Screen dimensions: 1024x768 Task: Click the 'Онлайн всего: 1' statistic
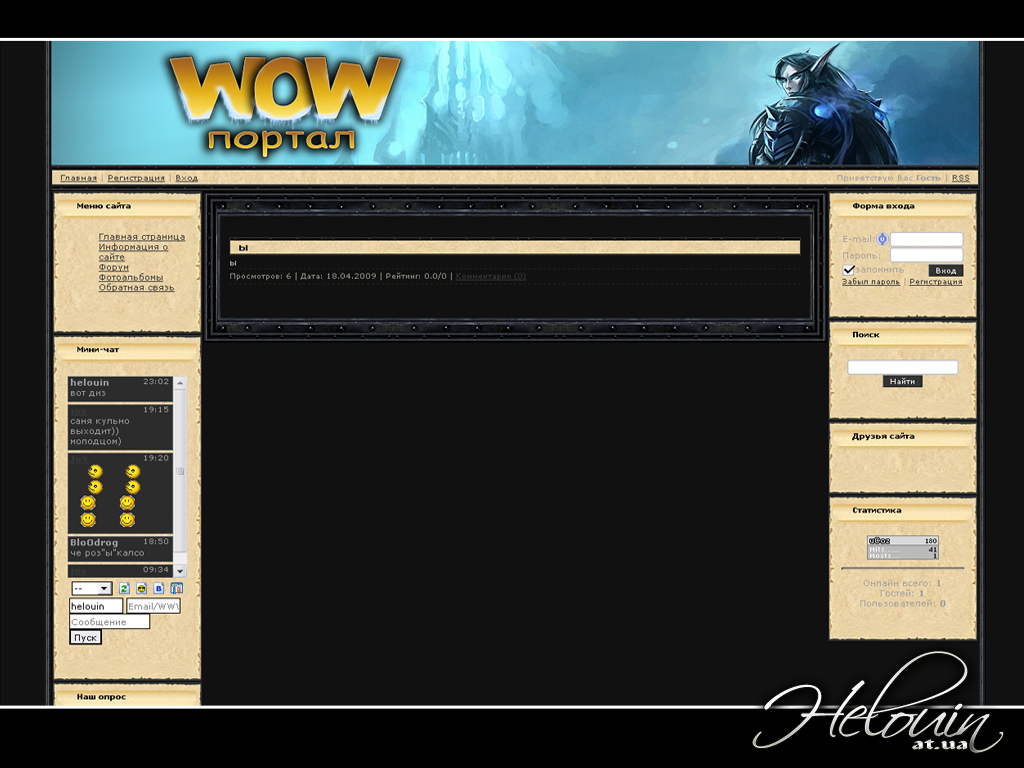click(x=902, y=583)
